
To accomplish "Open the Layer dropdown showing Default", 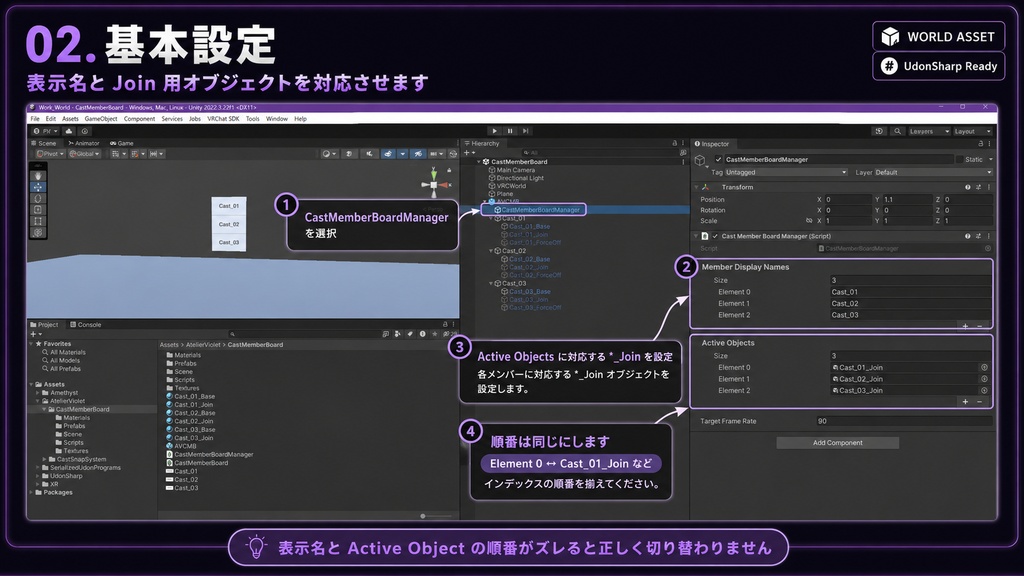I will pyautogui.click(x=933, y=172).
